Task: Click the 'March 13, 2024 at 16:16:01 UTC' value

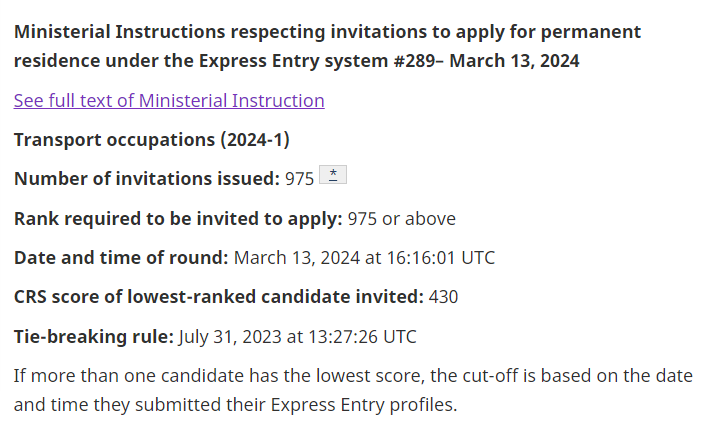Action: pos(364,258)
